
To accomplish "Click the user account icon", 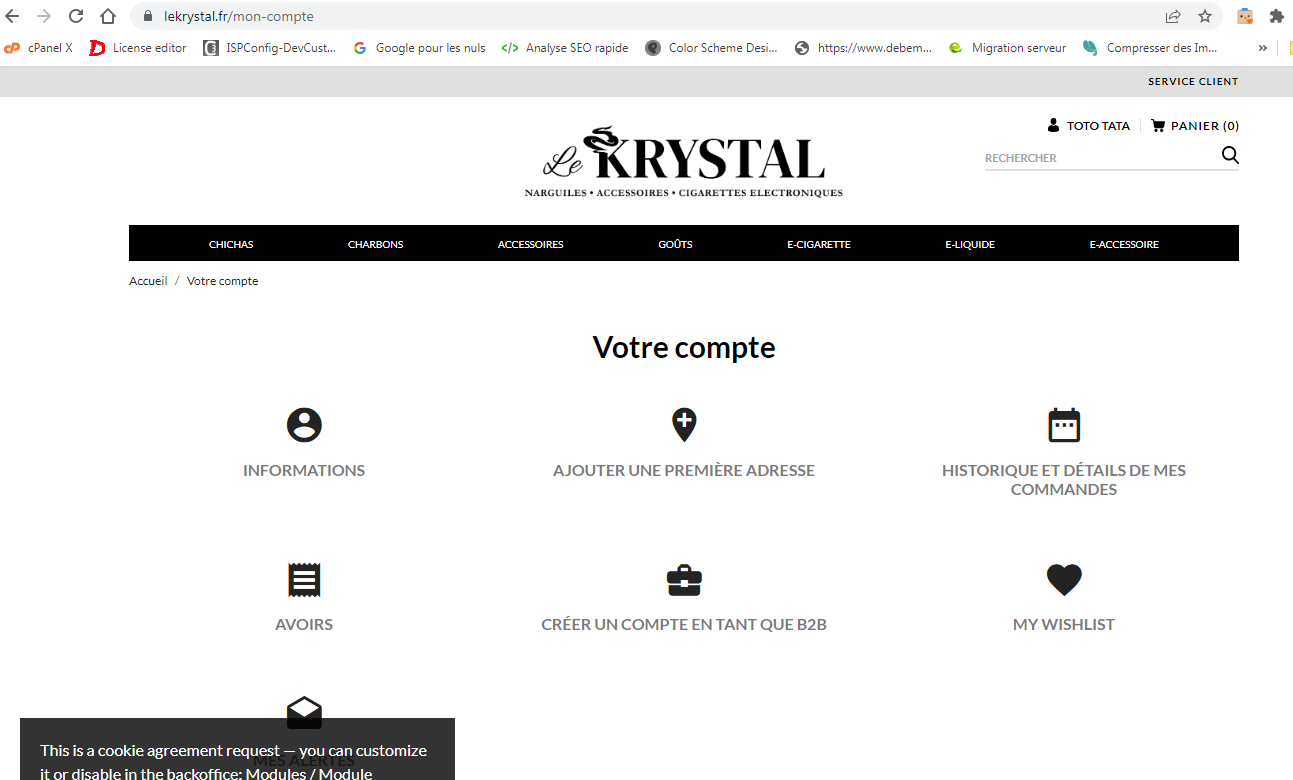I will (x=1053, y=126).
